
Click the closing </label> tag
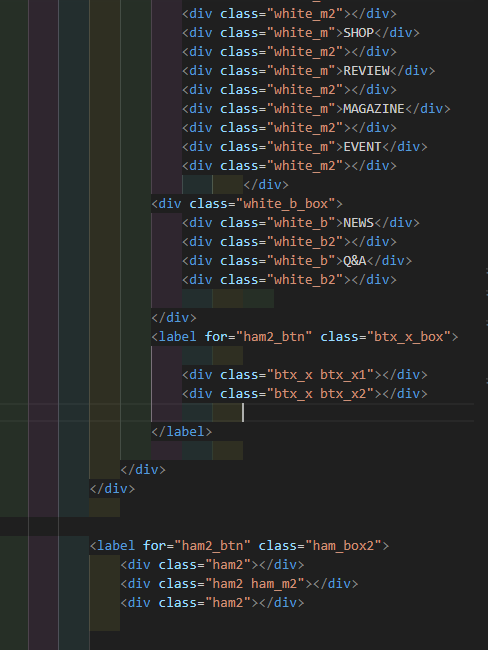(182, 432)
